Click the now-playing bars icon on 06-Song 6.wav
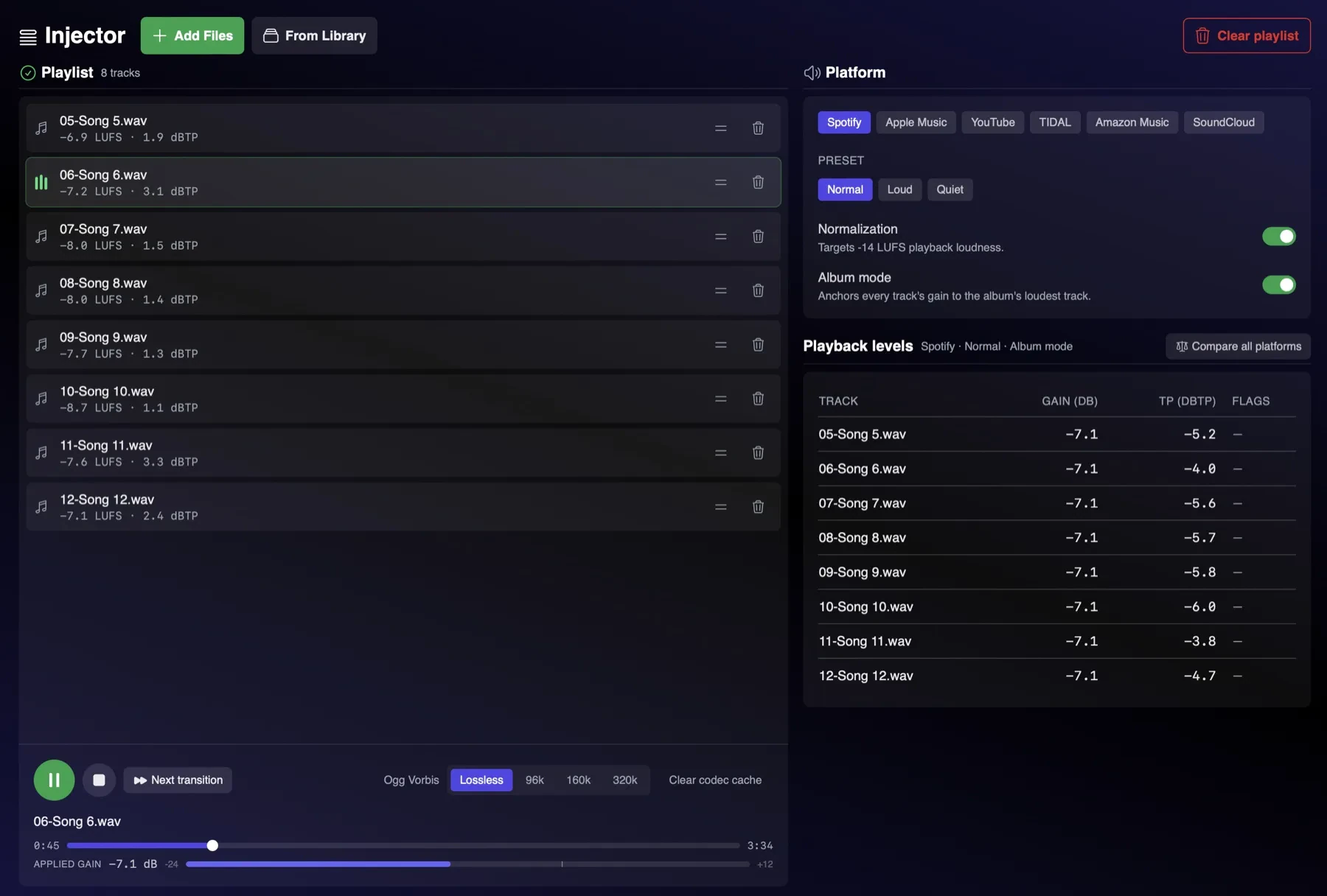1327x896 pixels. click(x=41, y=182)
